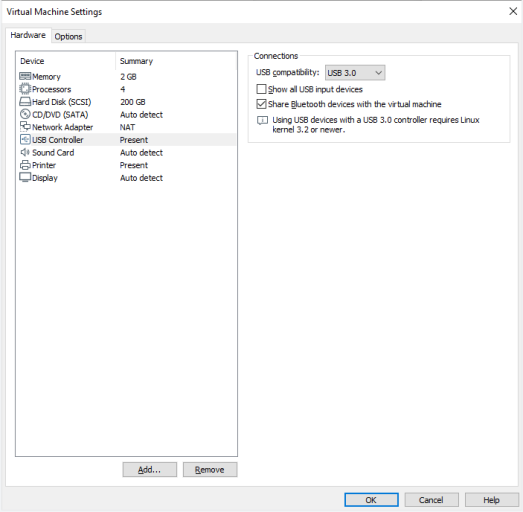Click the info icon beside USB 3.0 note
Screen dimensions: 523x512
(x=263, y=120)
